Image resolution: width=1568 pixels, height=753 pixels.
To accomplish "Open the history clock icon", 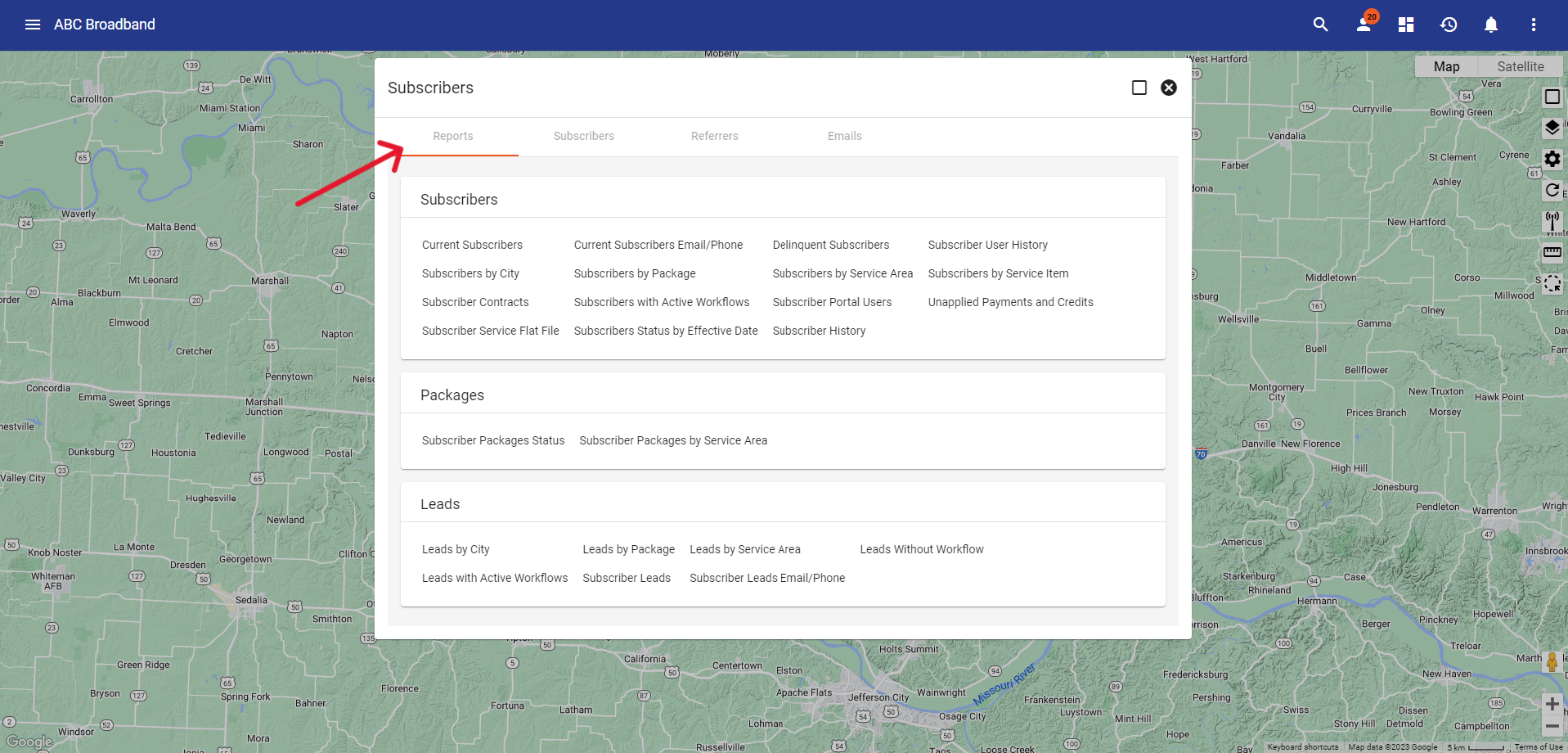I will (1449, 25).
